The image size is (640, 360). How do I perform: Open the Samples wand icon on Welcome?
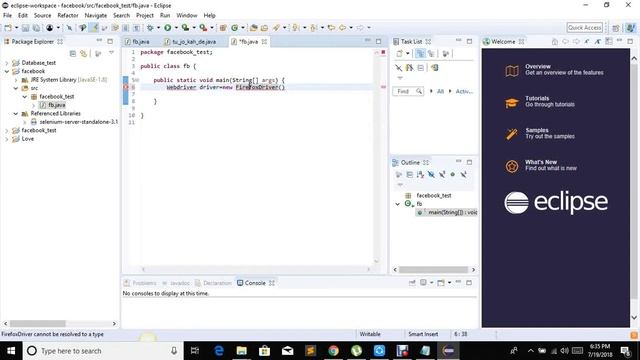pyautogui.click(x=512, y=134)
